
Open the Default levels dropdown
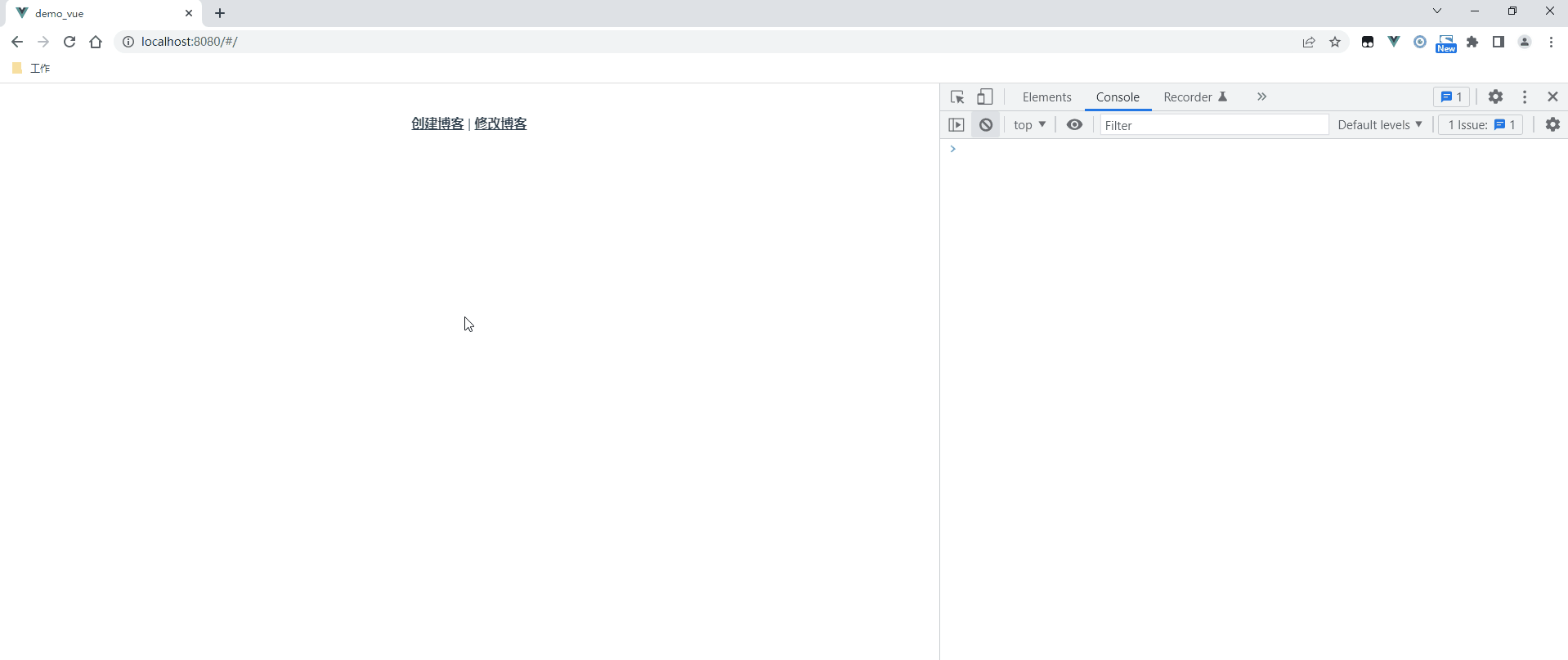pyautogui.click(x=1379, y=125)
